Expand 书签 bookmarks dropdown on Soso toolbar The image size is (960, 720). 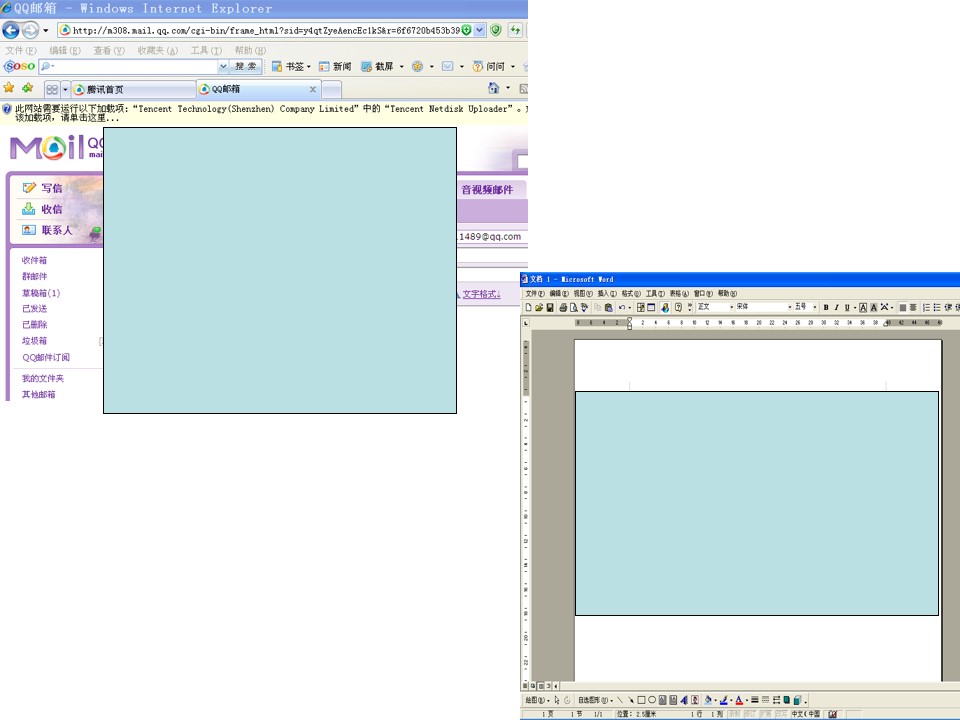point(309,67)
